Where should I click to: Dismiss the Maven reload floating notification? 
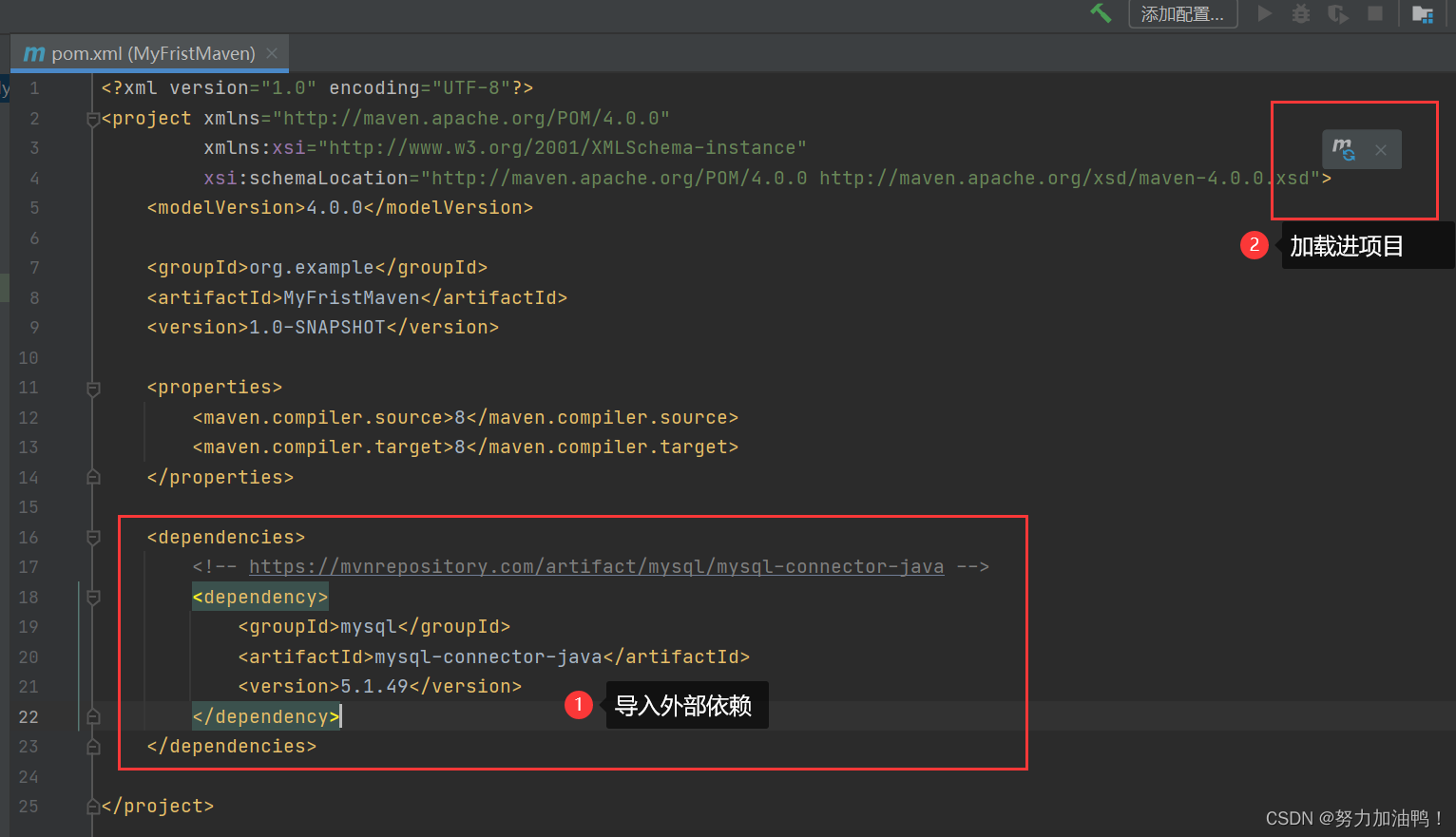click(1381, 150)
